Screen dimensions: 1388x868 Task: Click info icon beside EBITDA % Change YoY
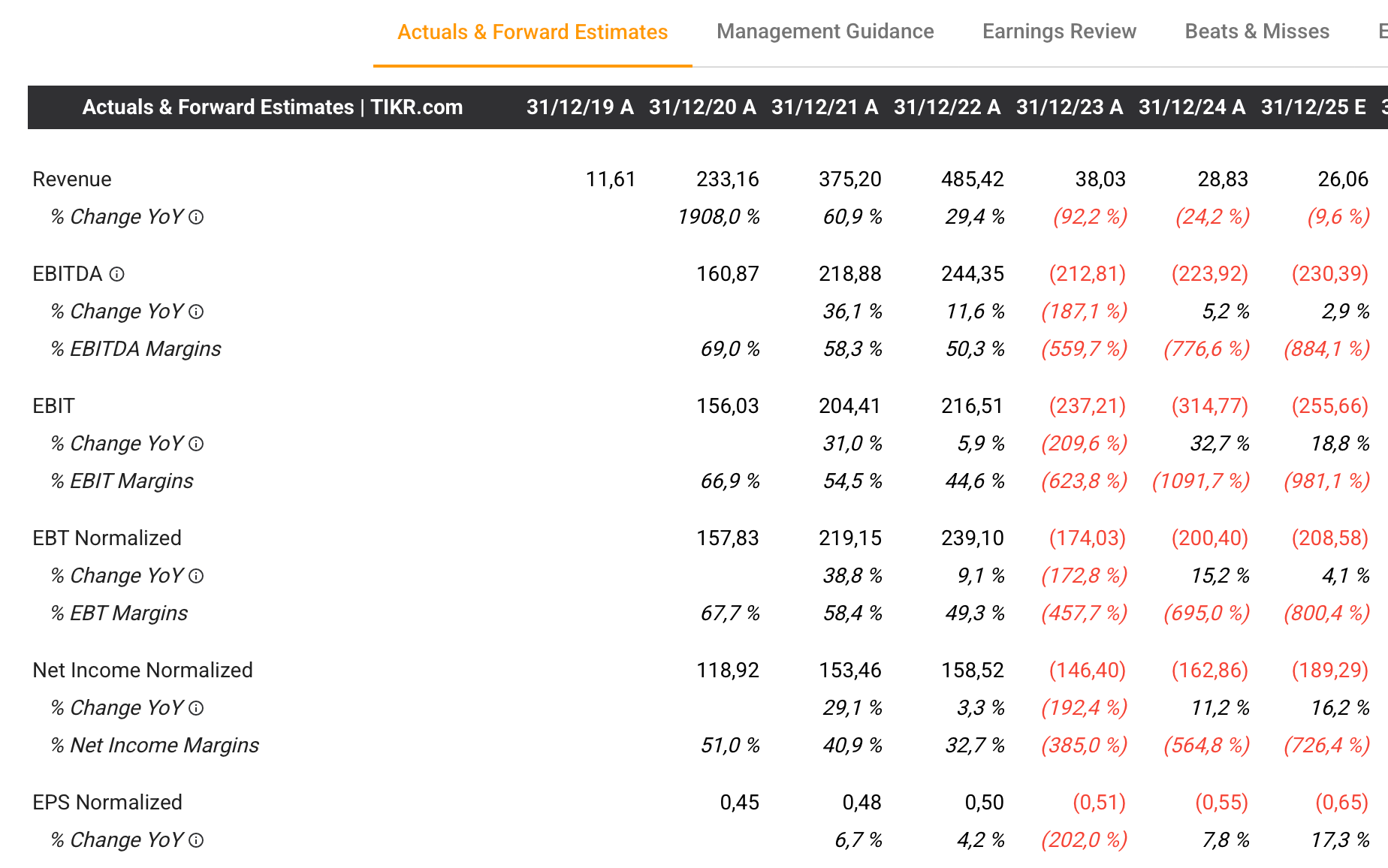coord(196,312)
